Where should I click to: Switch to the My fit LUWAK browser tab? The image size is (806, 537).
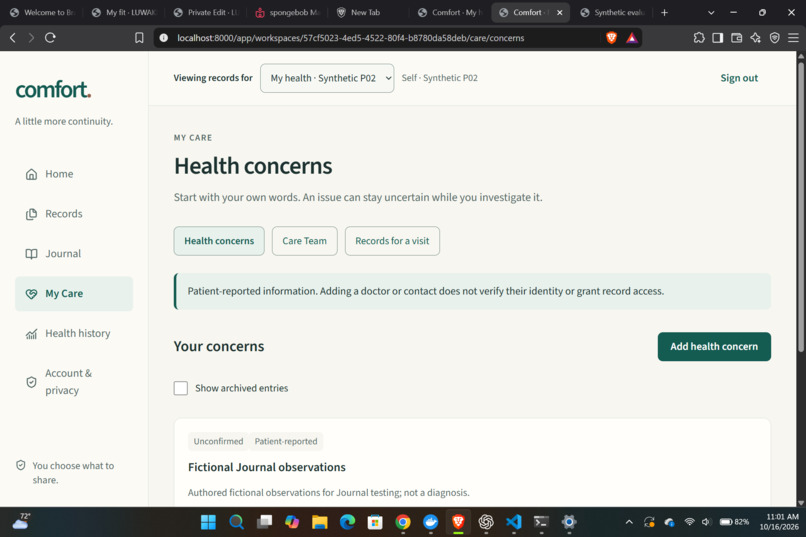(125, 12)
